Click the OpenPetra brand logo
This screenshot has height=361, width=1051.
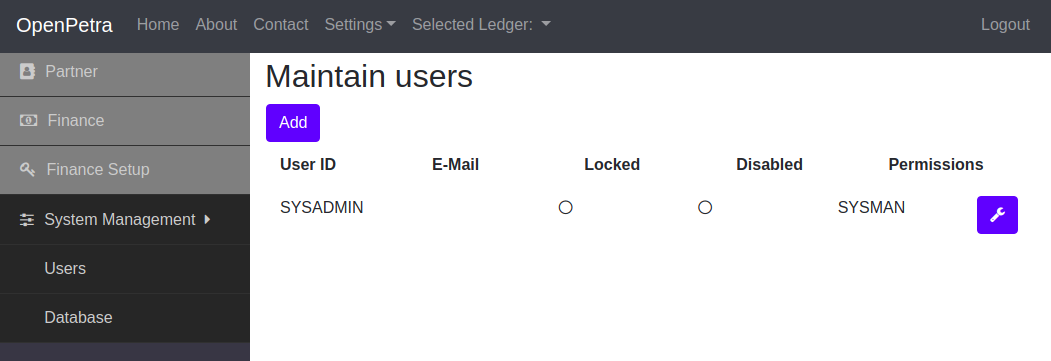point(64,25)
